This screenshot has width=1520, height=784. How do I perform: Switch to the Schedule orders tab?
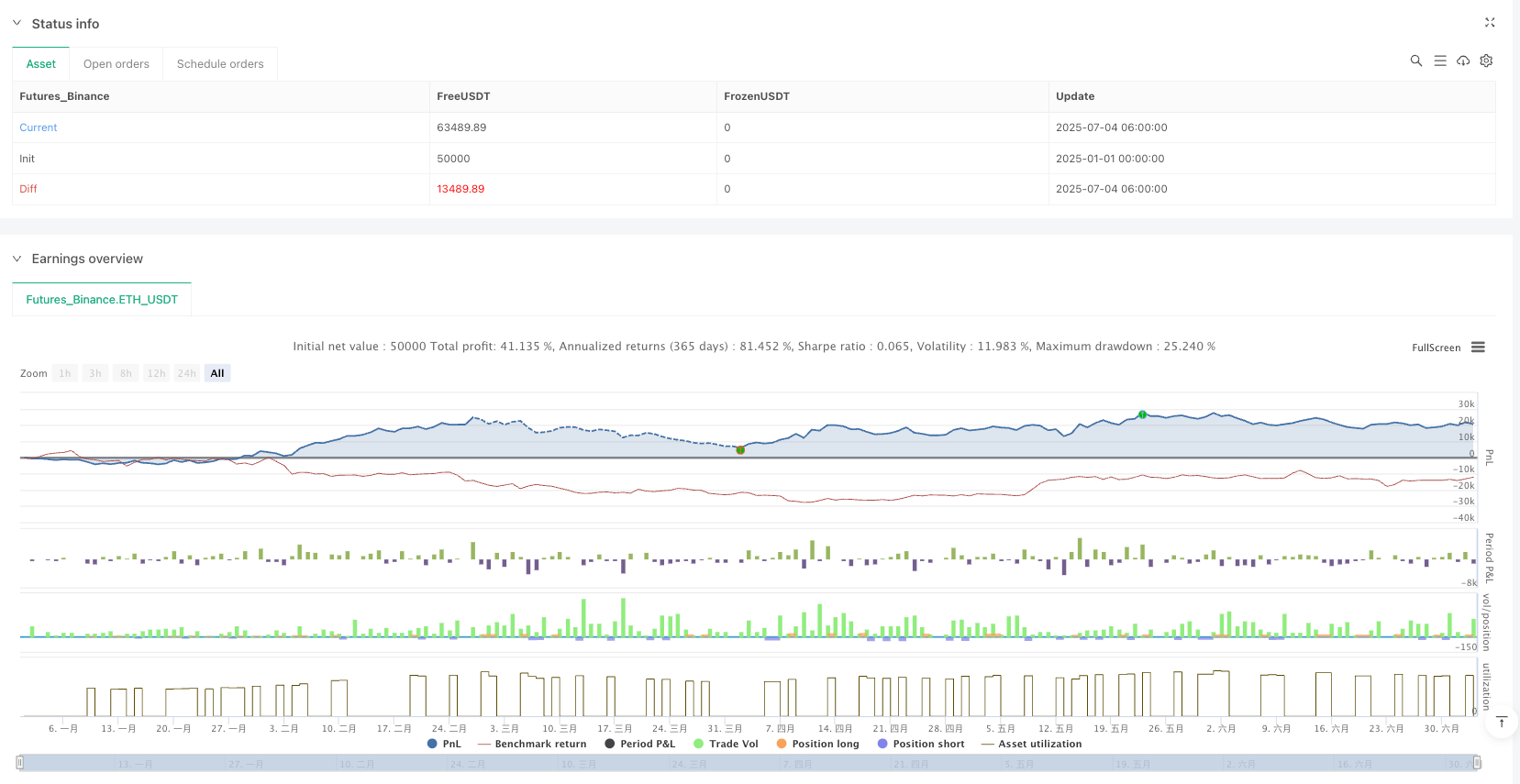click(x=220, y=64)
